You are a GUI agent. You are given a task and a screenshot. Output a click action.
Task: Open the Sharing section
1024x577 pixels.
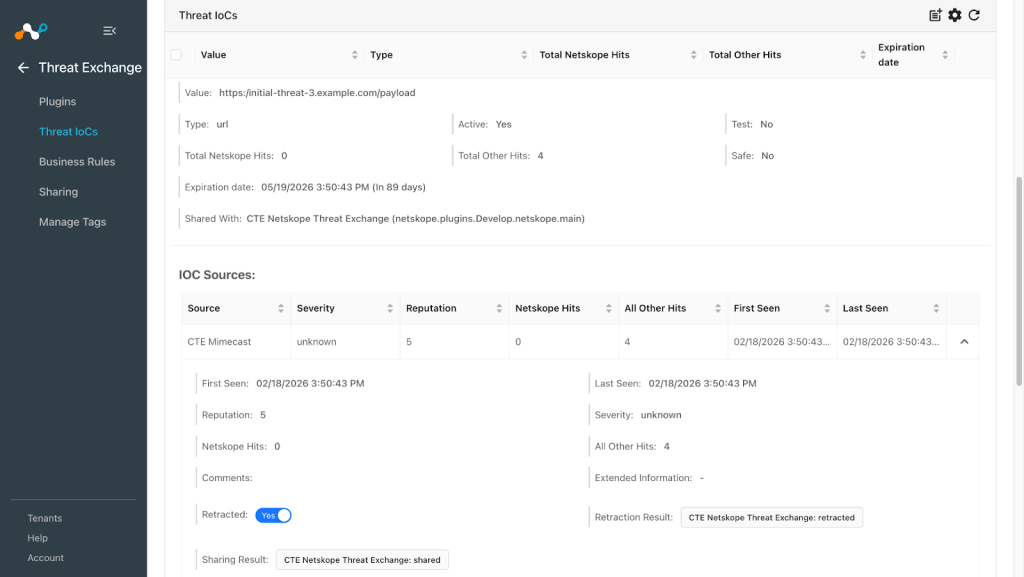[x=58, y=191]
